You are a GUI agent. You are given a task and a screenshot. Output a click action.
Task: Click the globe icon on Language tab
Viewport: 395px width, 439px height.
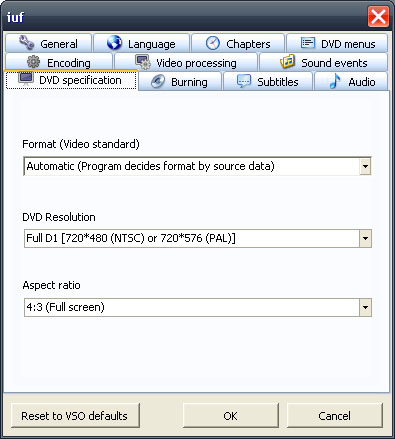pyautogui.click(x=114, y=43)
